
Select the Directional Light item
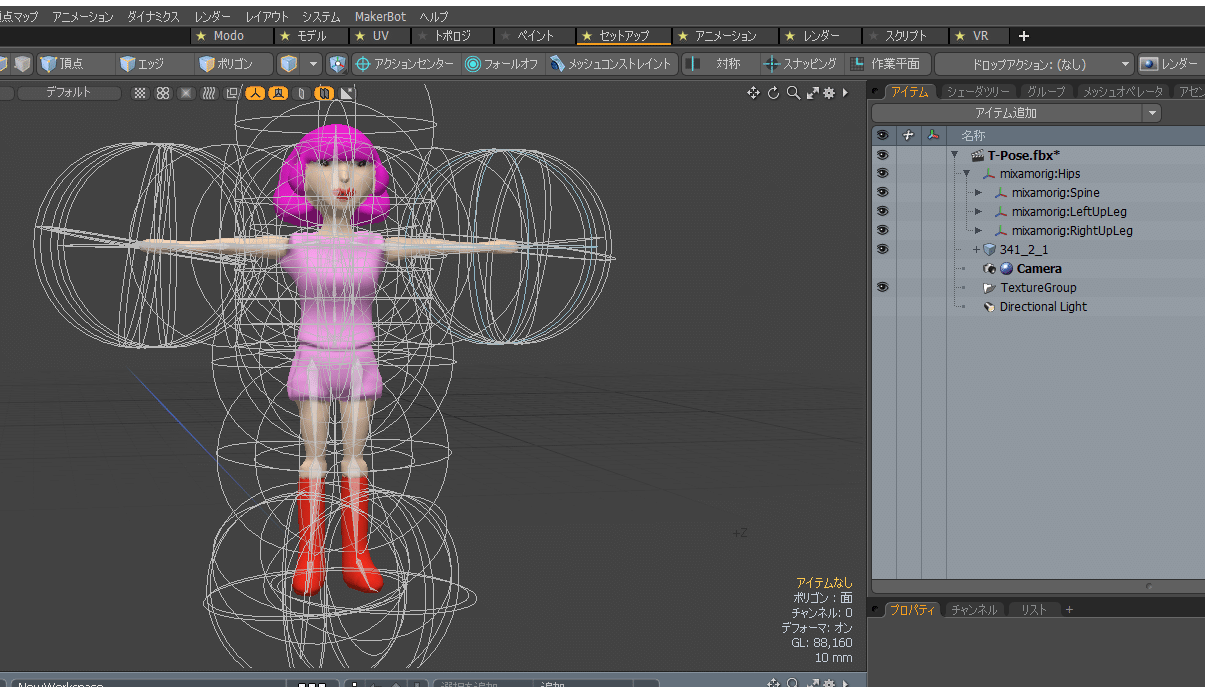coord(1043,307)
